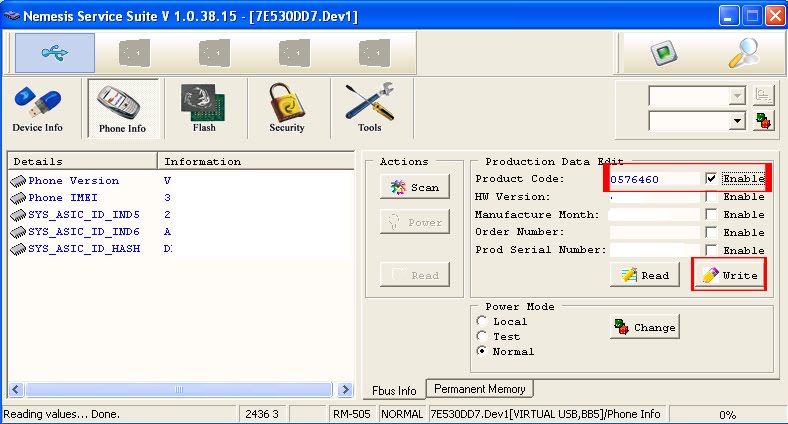Click the right scroll arrow of details list
This screenshot has width=788, height=424.
tap(345, 389)
